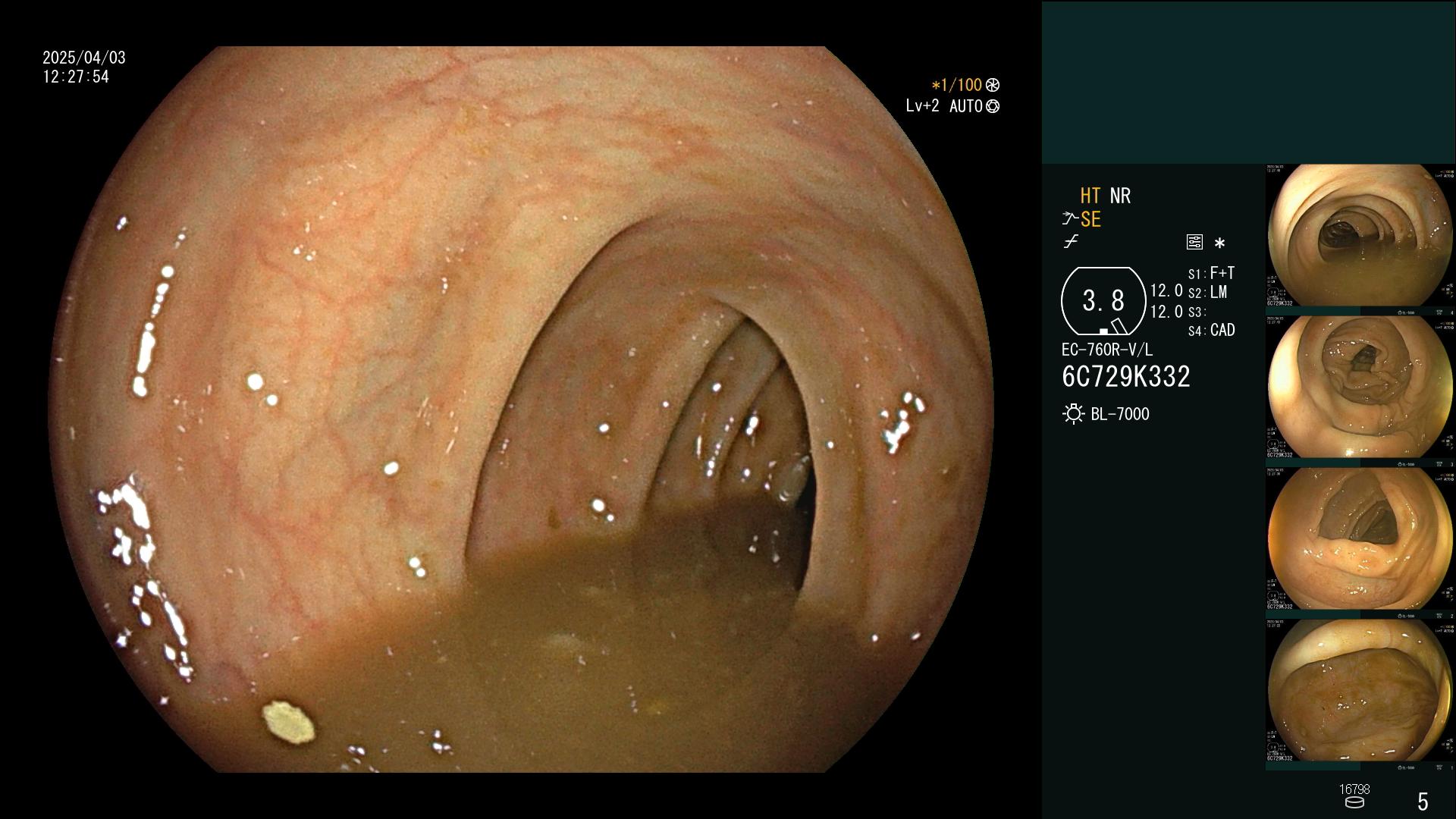Click the asterisk indicator beside the sliders icon
The width and height of the screenshot is (1456, 819).
[x=1219, y=243]
